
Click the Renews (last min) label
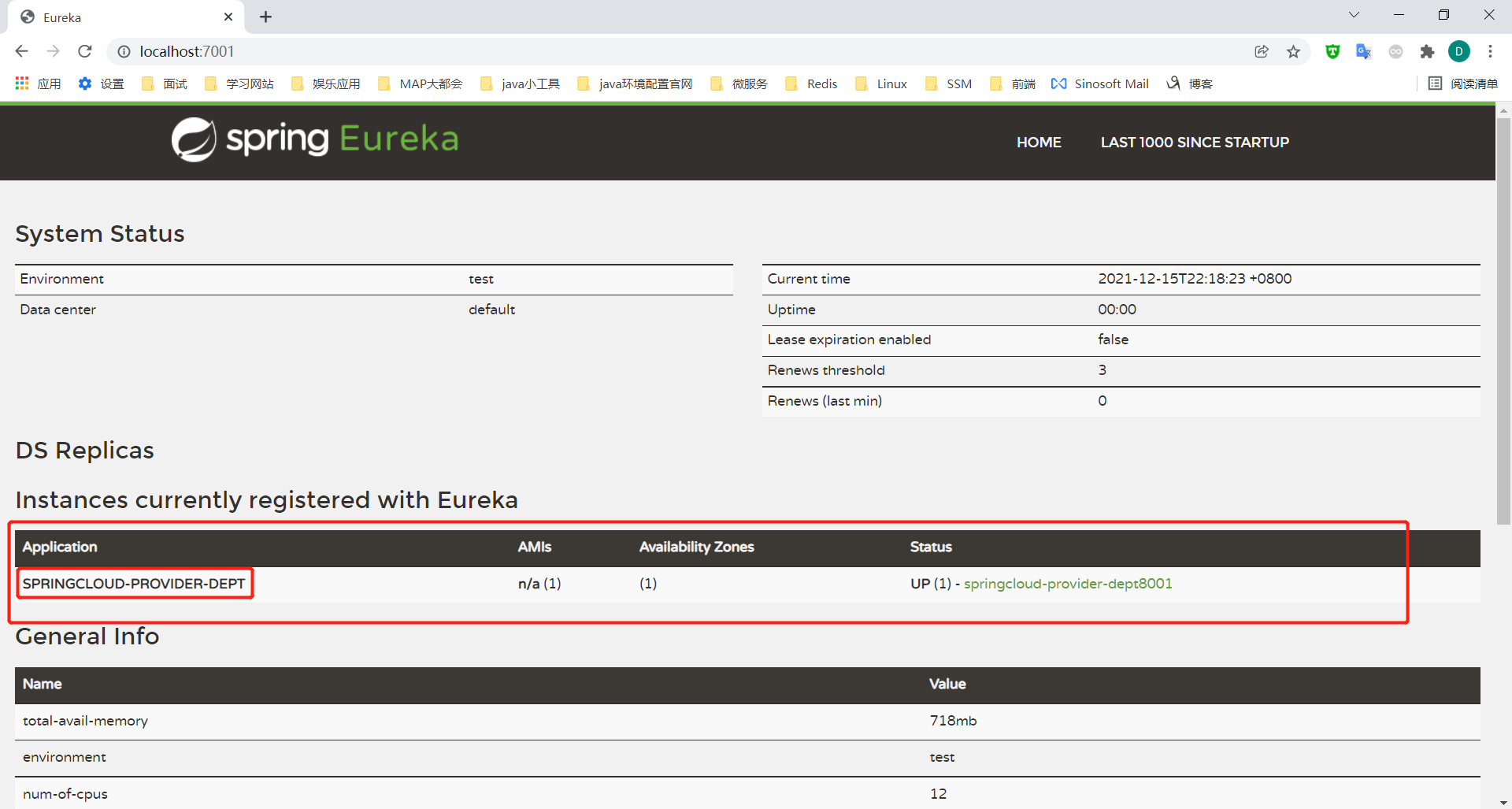825,401
